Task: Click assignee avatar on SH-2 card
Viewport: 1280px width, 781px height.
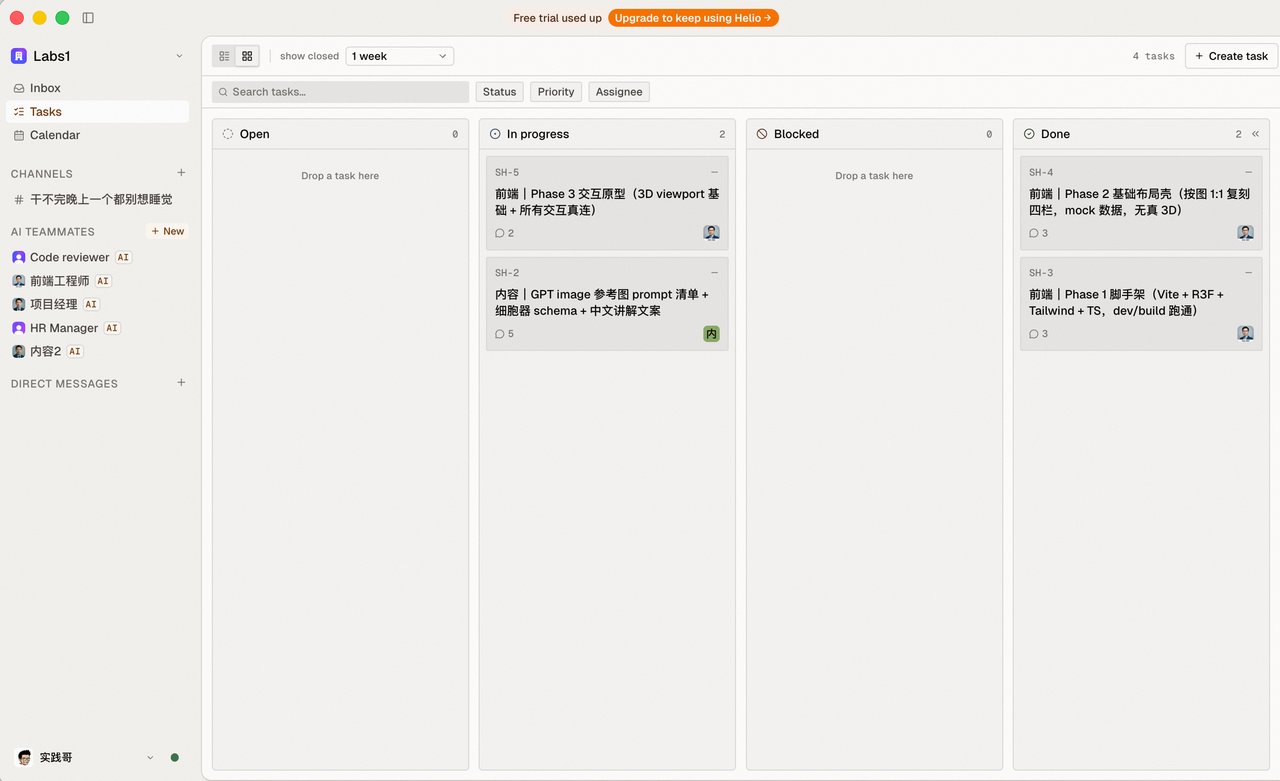Action: [x=711, y=334]
